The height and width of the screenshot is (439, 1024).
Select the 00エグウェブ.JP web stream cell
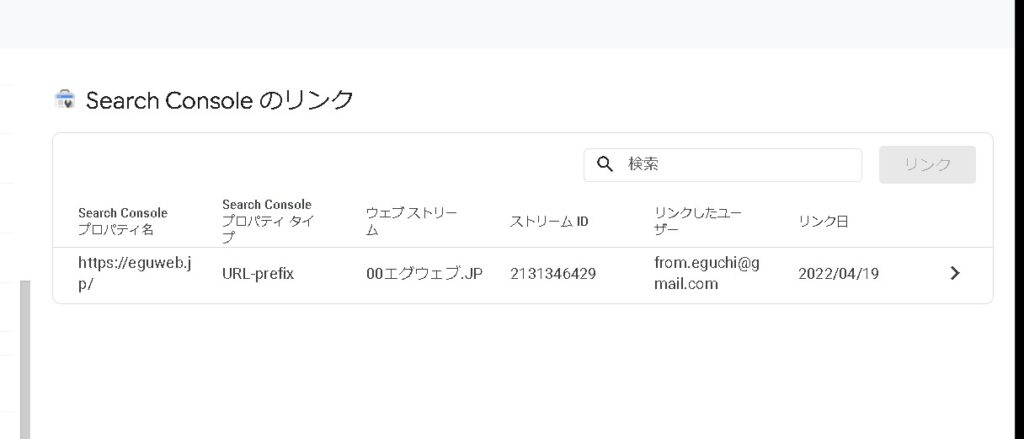(424, 273)
